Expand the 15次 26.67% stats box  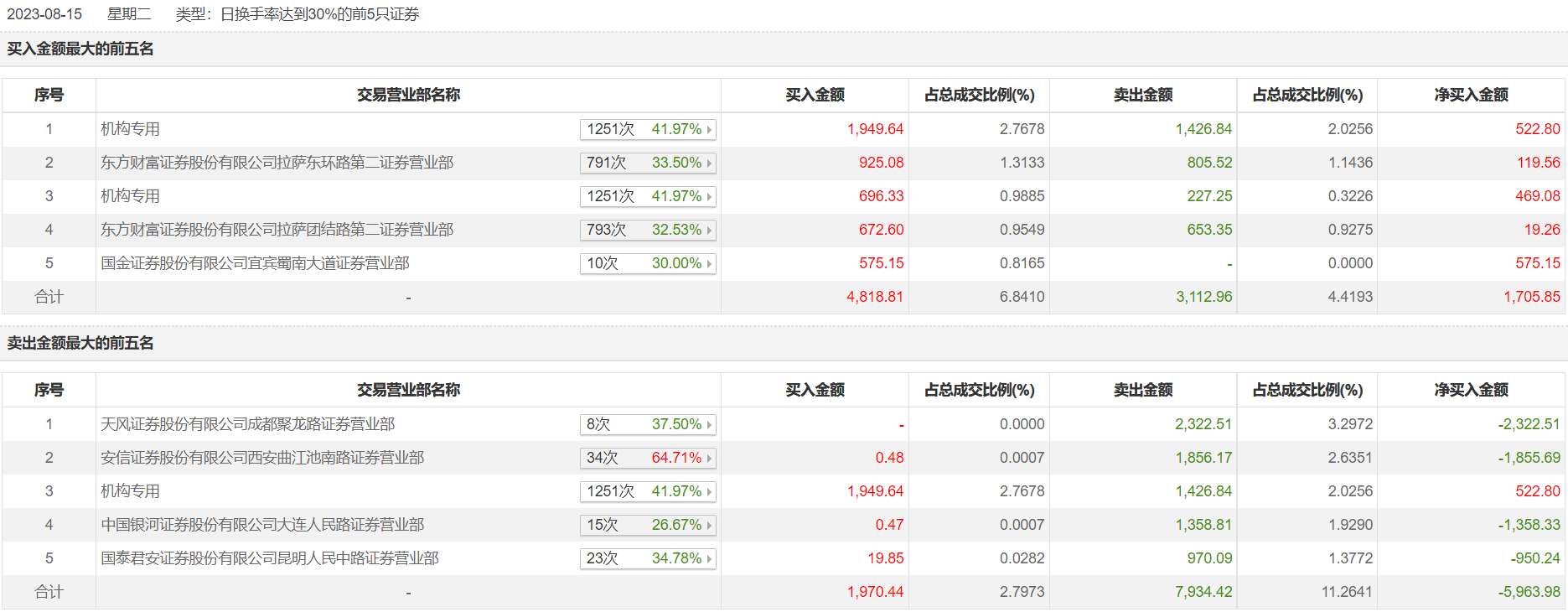[648, 525]
